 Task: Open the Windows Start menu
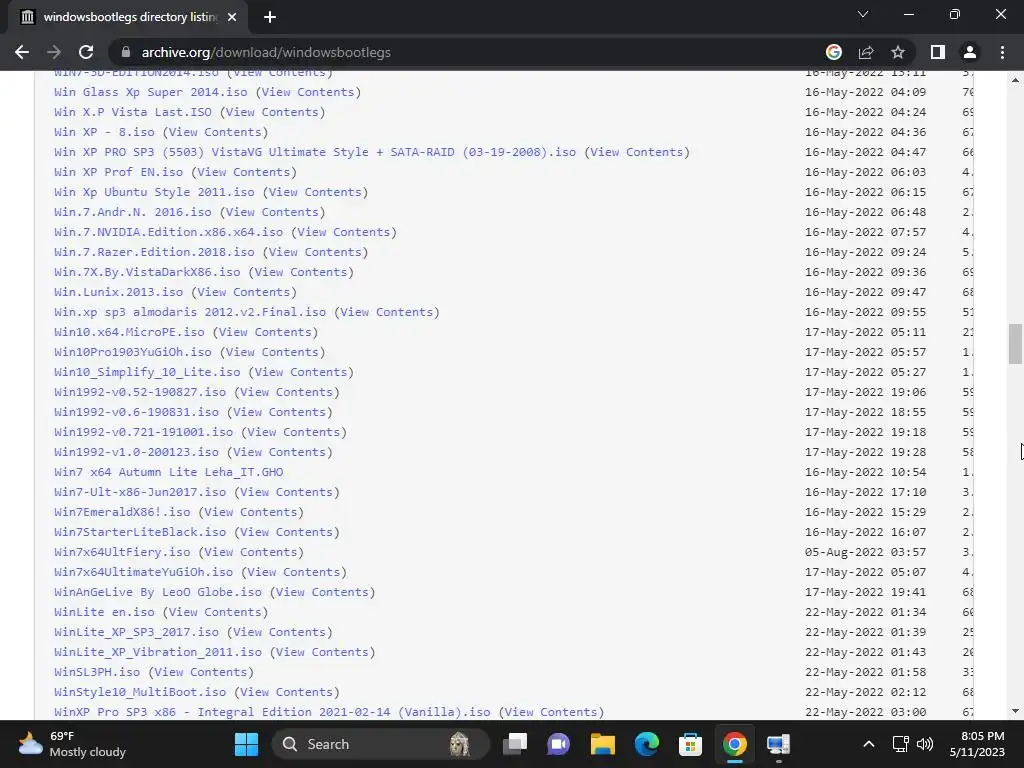(246, 744)
